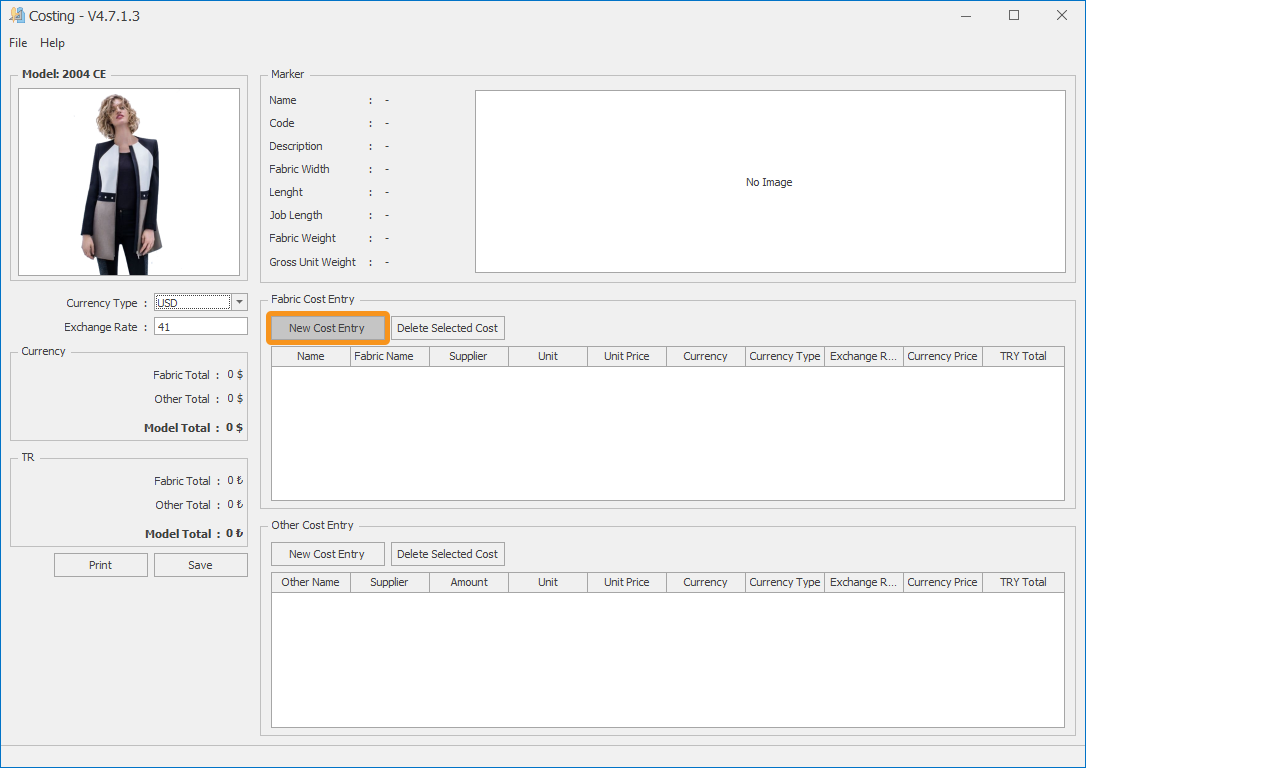1270x768 pixels.
Task: Select the Other Name column header
Action: tap(311, 582)
